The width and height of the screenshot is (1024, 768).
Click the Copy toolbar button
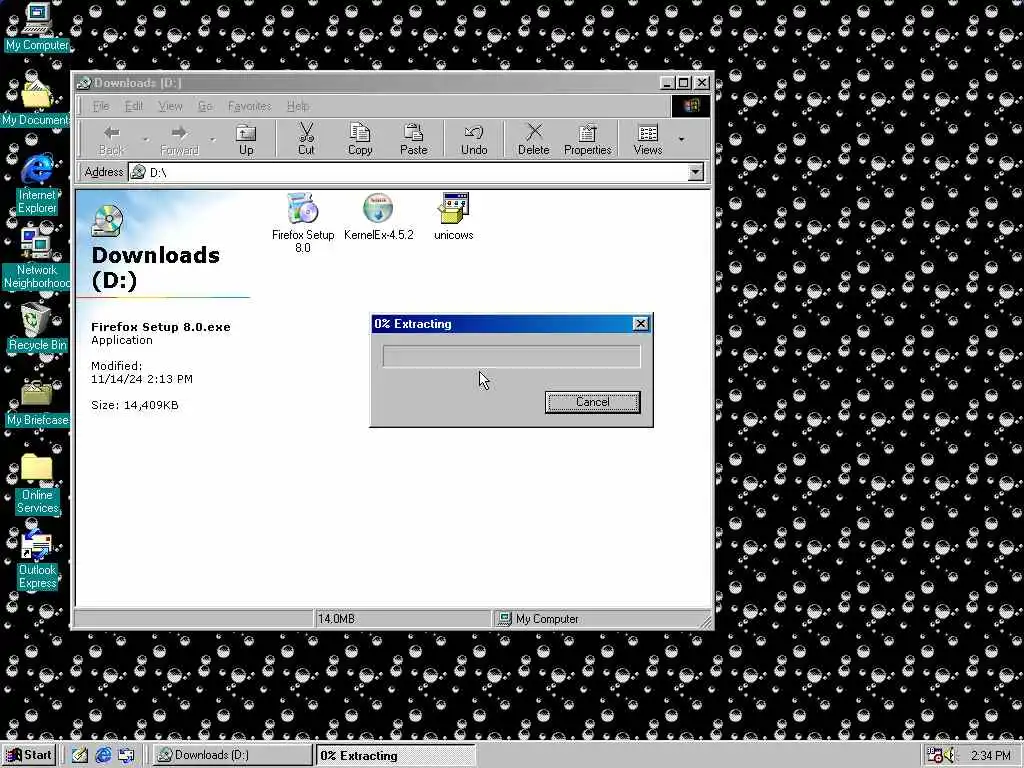tap(360, 140)
